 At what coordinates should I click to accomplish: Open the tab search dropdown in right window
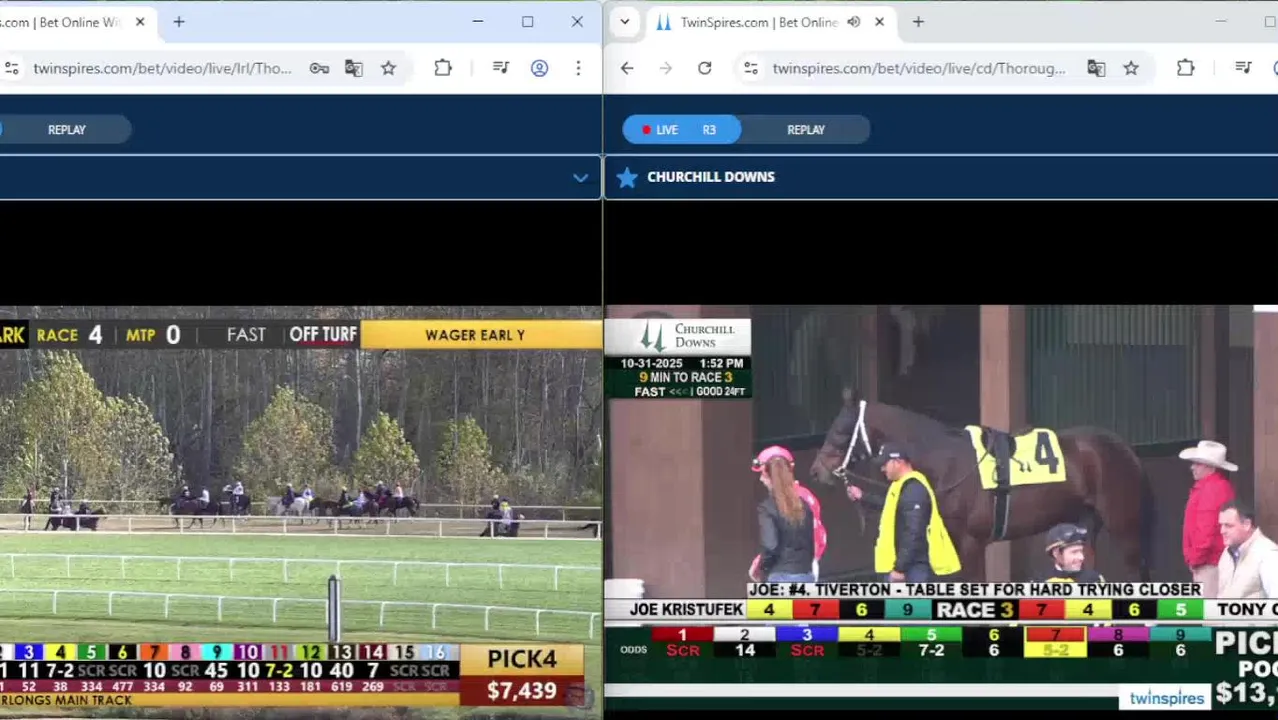coord(625,22)
